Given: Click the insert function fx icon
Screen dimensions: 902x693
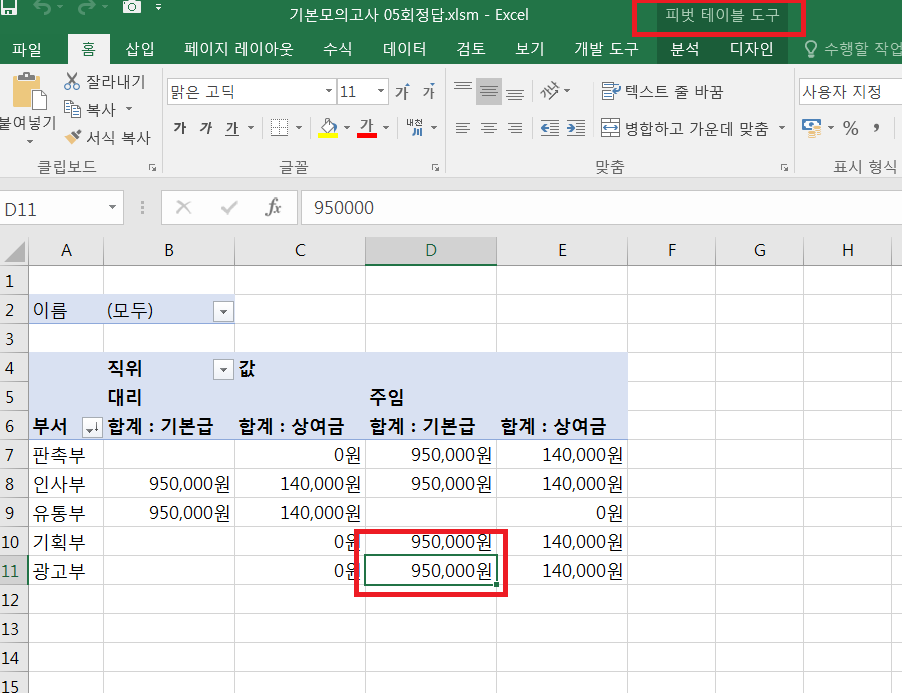Looking at the screenshot, I should pos(273,207).
